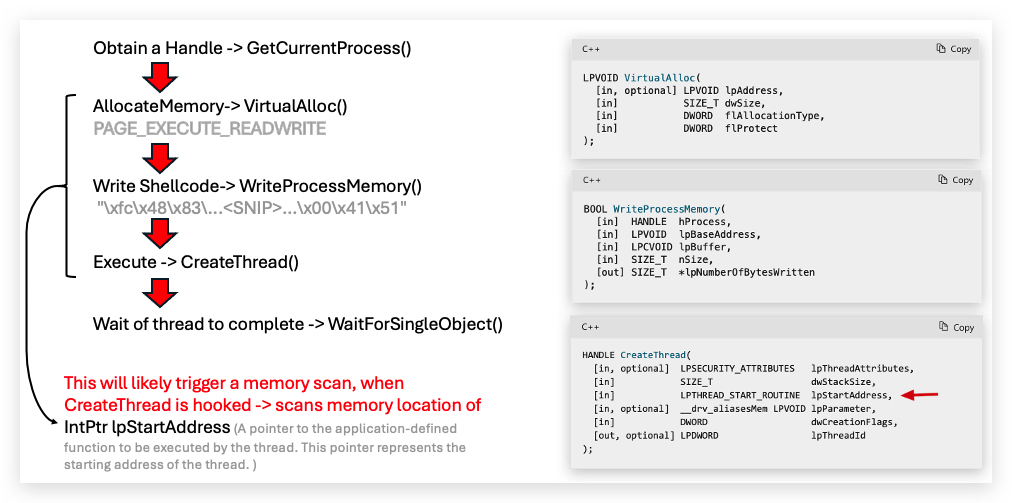This screenshot has width=1012, height=503.
Task: Click 'C++' label on WriteProcessMemory code block
Action: (590, 180)
